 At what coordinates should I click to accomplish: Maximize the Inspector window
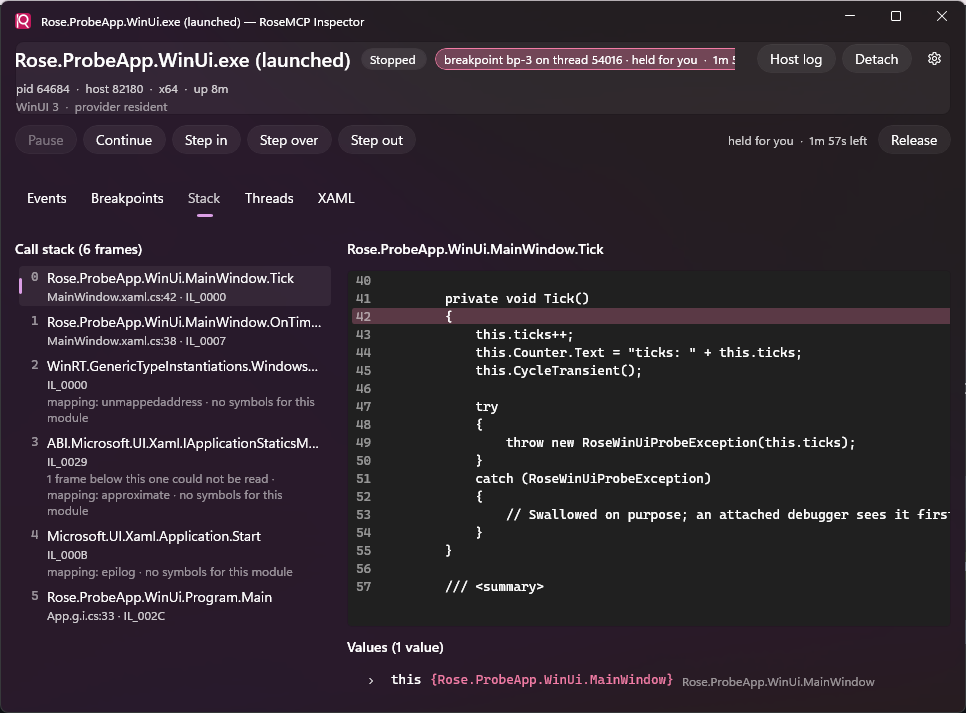896,16
